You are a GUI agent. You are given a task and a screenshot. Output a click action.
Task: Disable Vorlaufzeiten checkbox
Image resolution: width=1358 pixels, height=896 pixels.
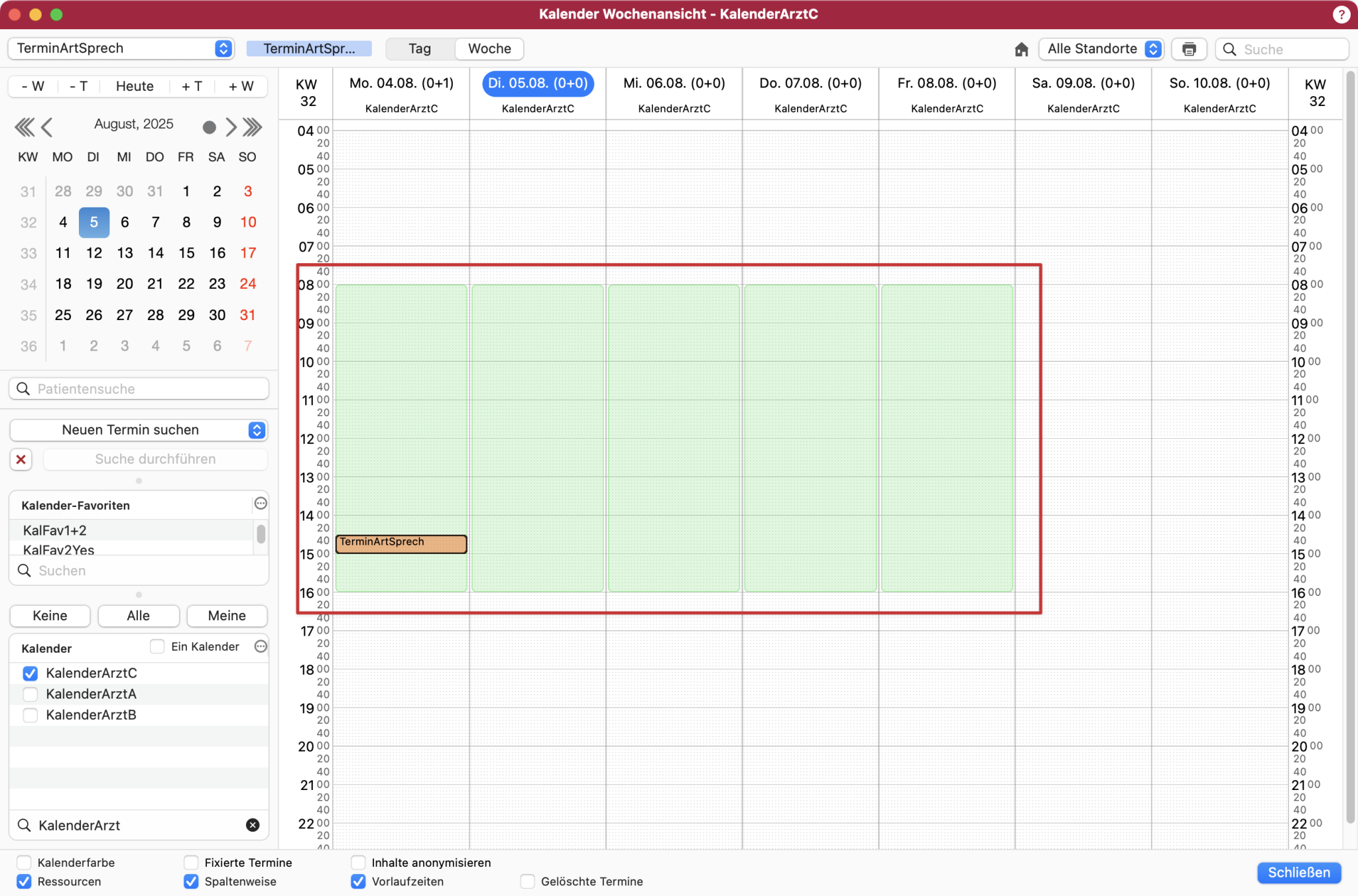(x=358, y=881)
